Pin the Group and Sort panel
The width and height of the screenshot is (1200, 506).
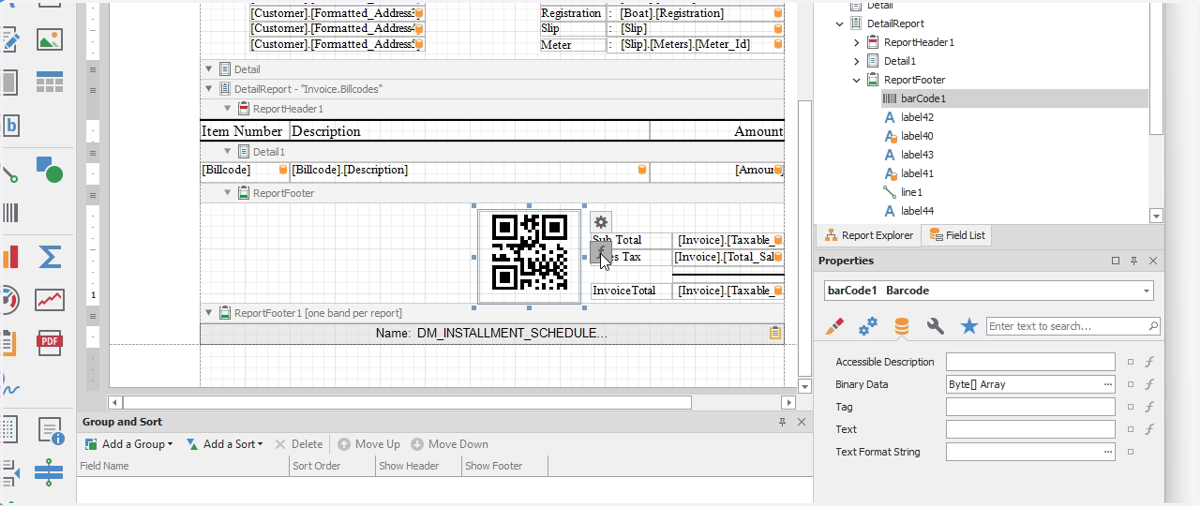point(783,422)
